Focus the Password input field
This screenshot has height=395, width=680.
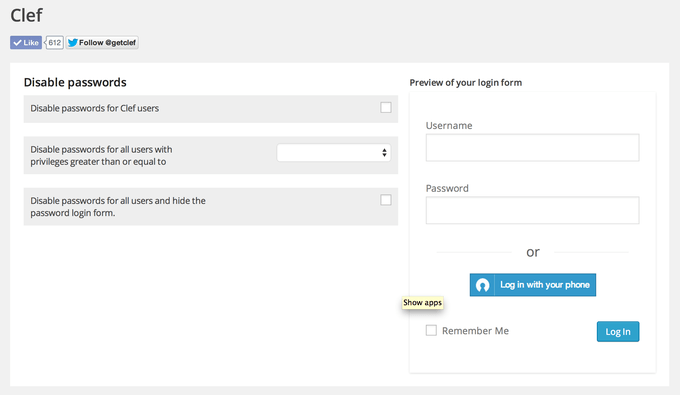(x=532, y=210)
